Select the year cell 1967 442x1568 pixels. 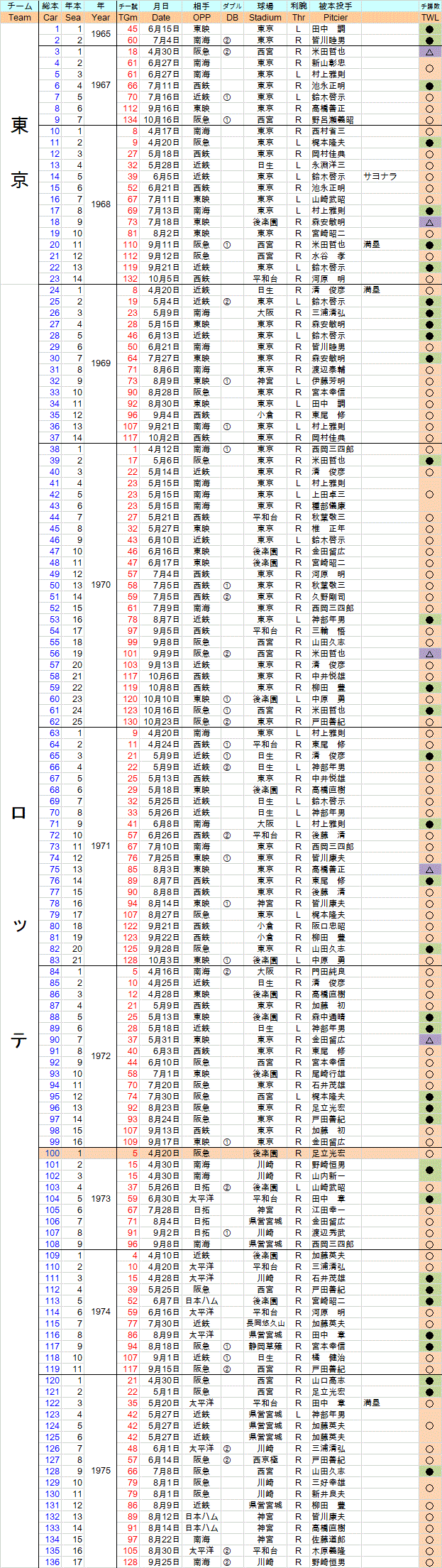coord(101,86)
